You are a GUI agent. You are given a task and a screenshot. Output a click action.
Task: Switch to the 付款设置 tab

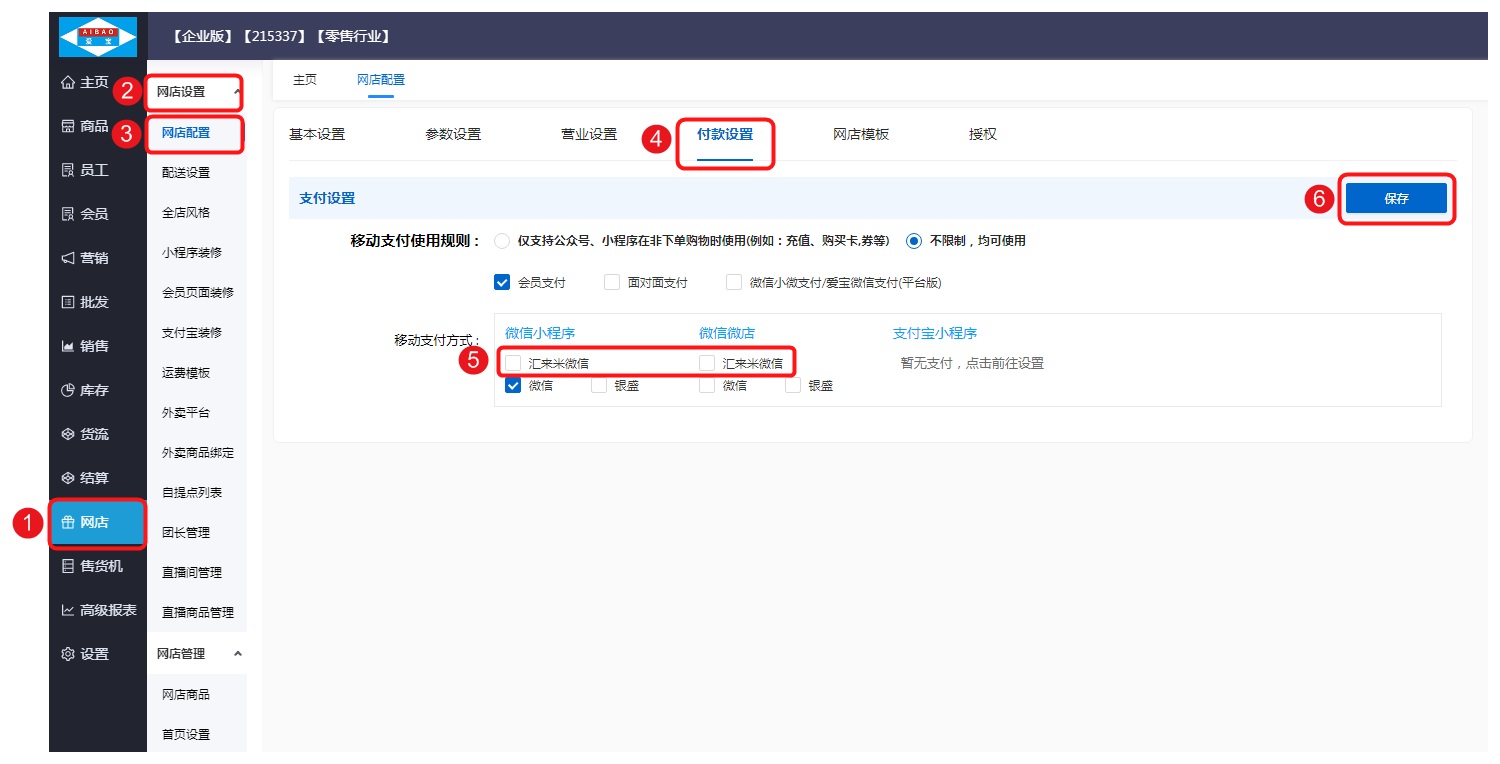pyautogui.click(x=725, y=134)
